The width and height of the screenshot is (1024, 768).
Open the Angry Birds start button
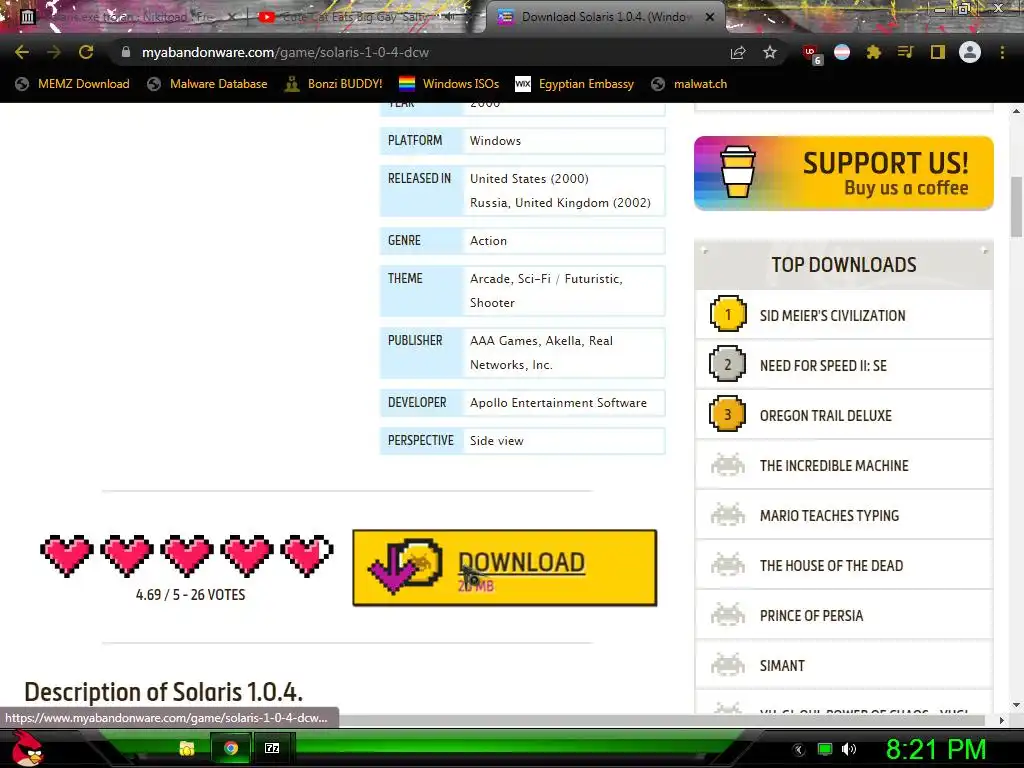tap(27, 748)
